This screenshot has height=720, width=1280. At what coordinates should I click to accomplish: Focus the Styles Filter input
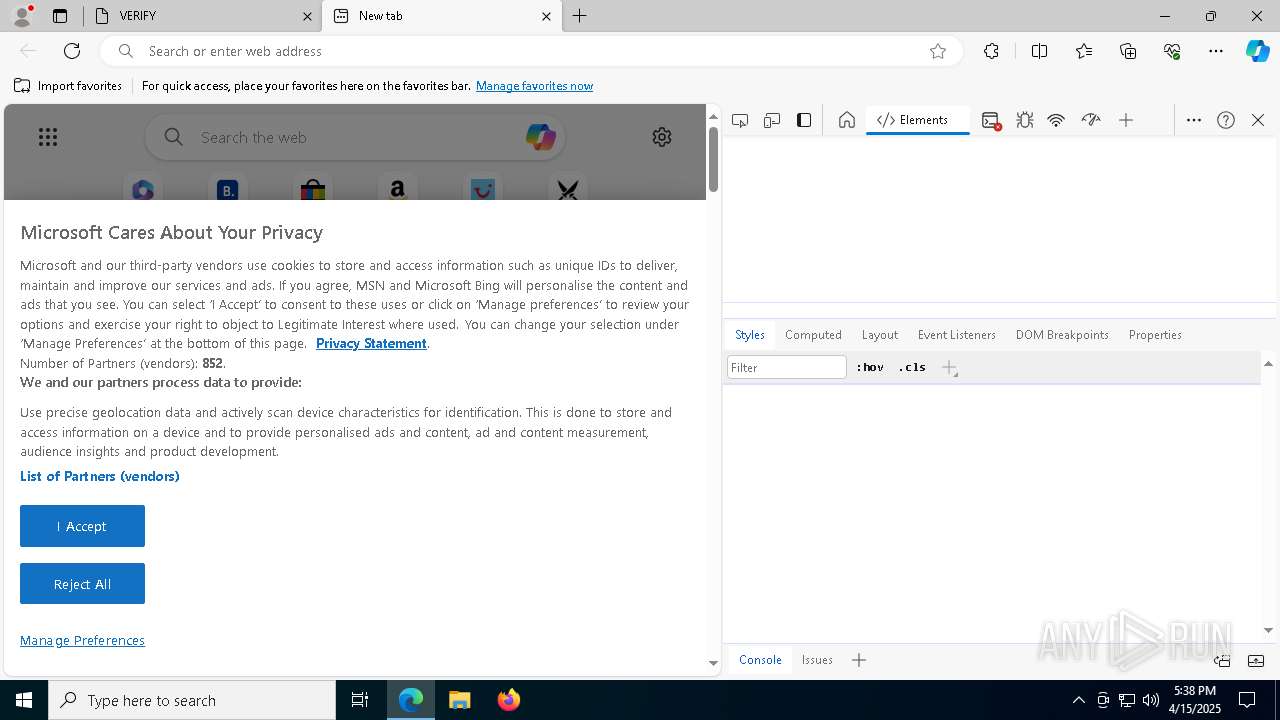click(787, 367)
